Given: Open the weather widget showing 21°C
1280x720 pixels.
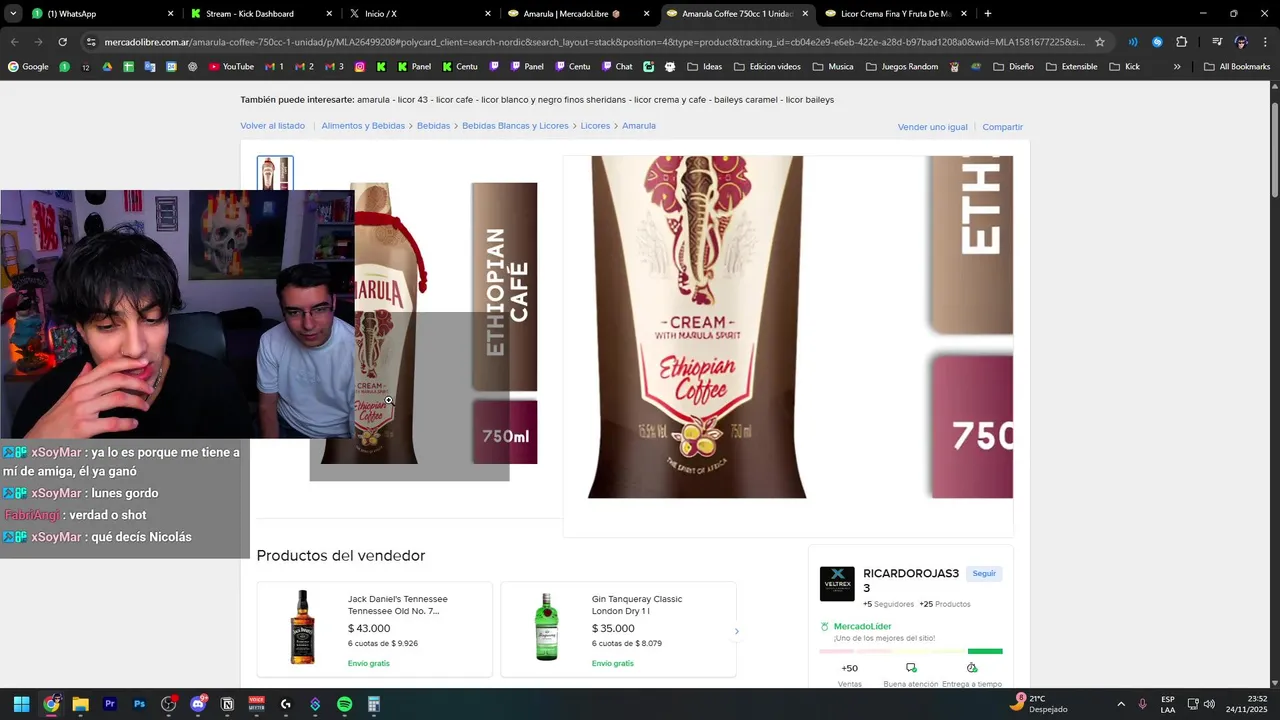Looking at the screenshot, I should point(1040,704).
